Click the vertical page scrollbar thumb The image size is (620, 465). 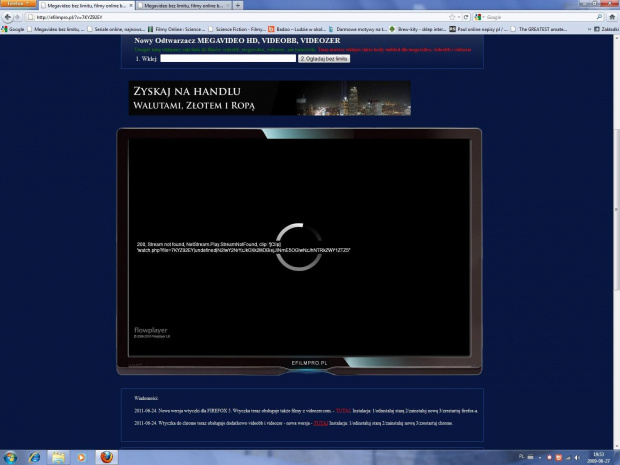[x=616, y=210]
